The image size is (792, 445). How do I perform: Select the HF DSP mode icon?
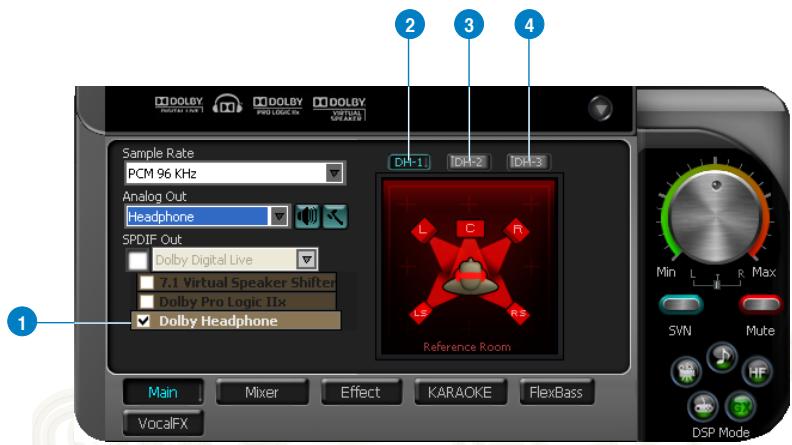click(757, 372)
